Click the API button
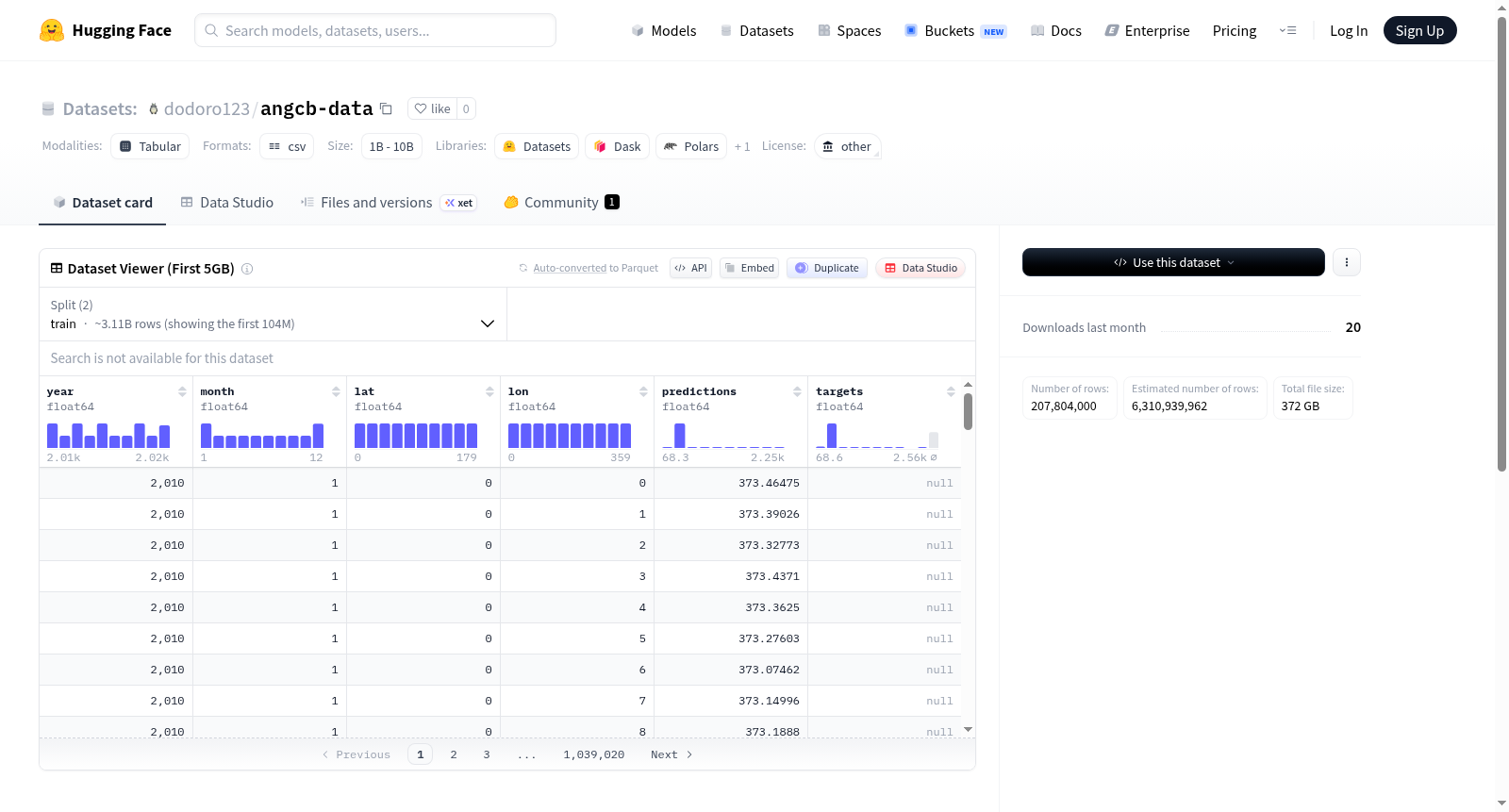Viewport: 1509px width, 812px height. pos(690,268)
